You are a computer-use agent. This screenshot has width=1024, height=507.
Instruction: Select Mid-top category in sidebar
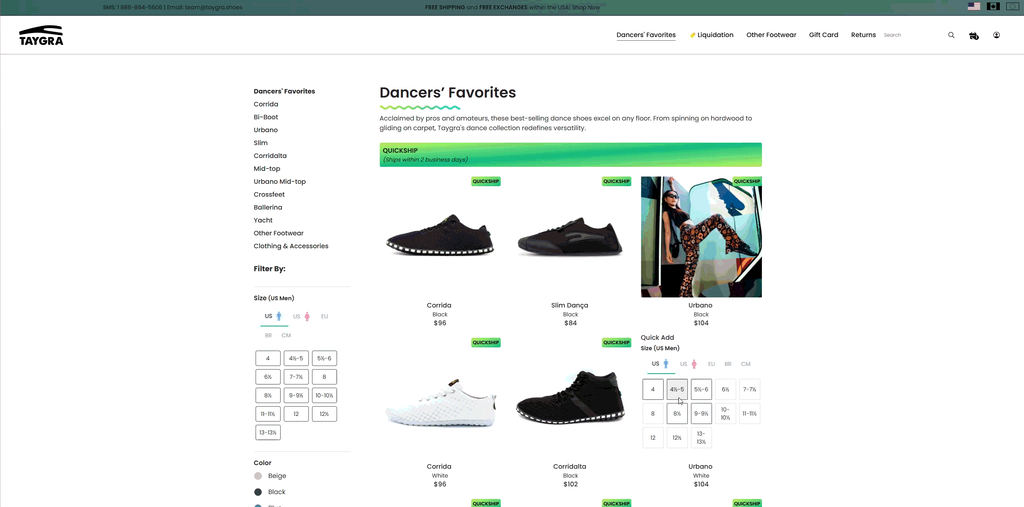pos(266,169)
